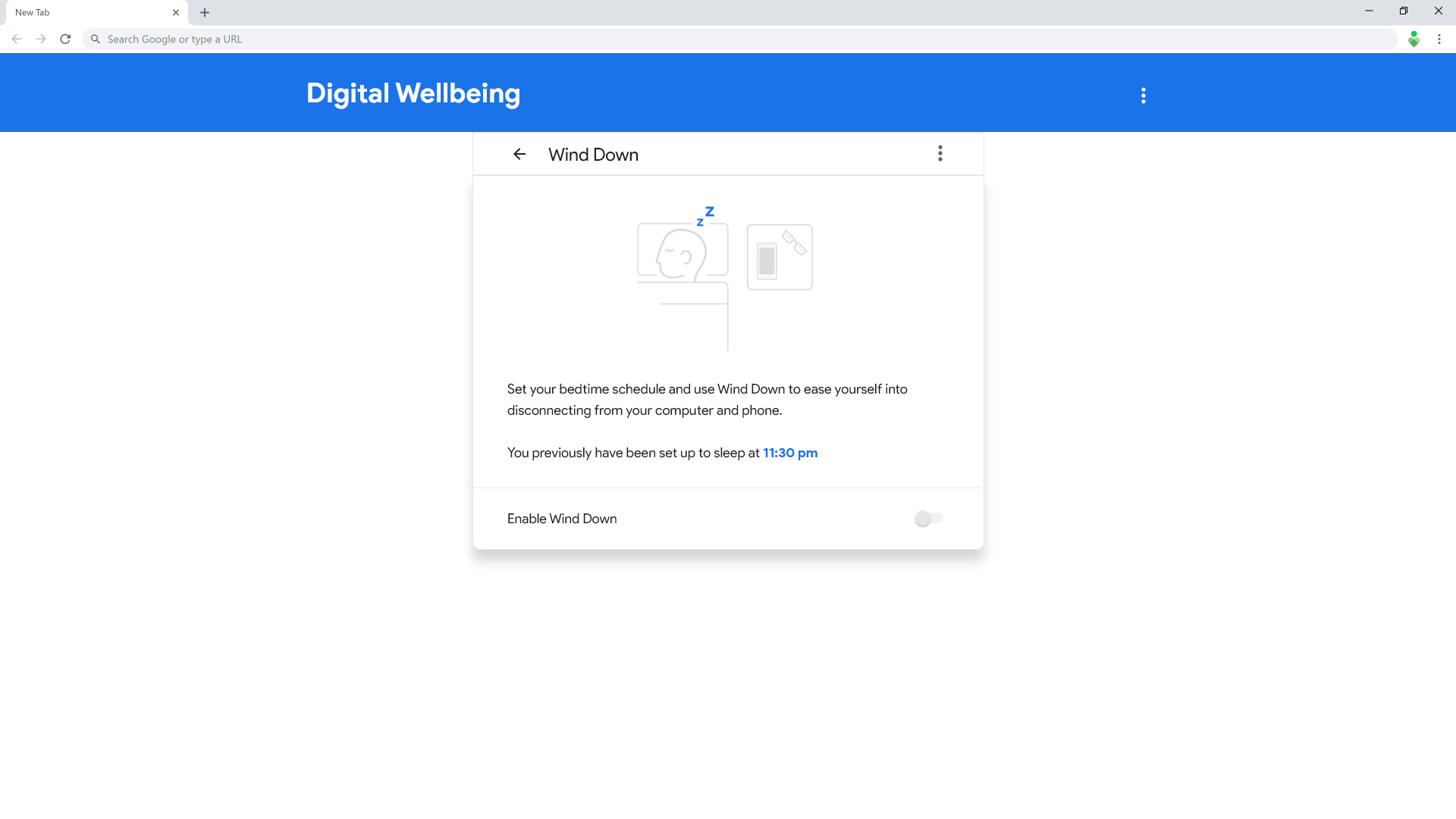Click the sleeping person illustration

682,254
